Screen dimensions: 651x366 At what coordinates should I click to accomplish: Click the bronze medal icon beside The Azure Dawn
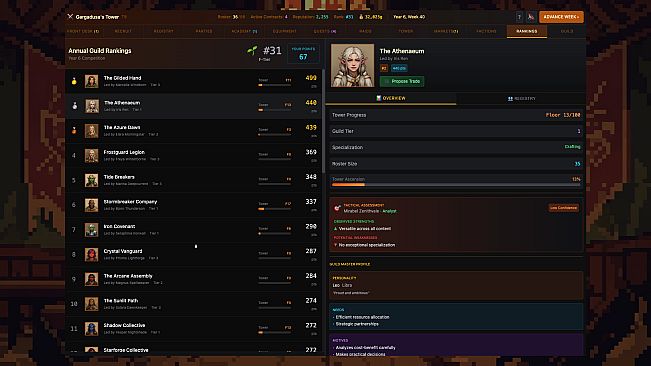(x=74, y=130)
